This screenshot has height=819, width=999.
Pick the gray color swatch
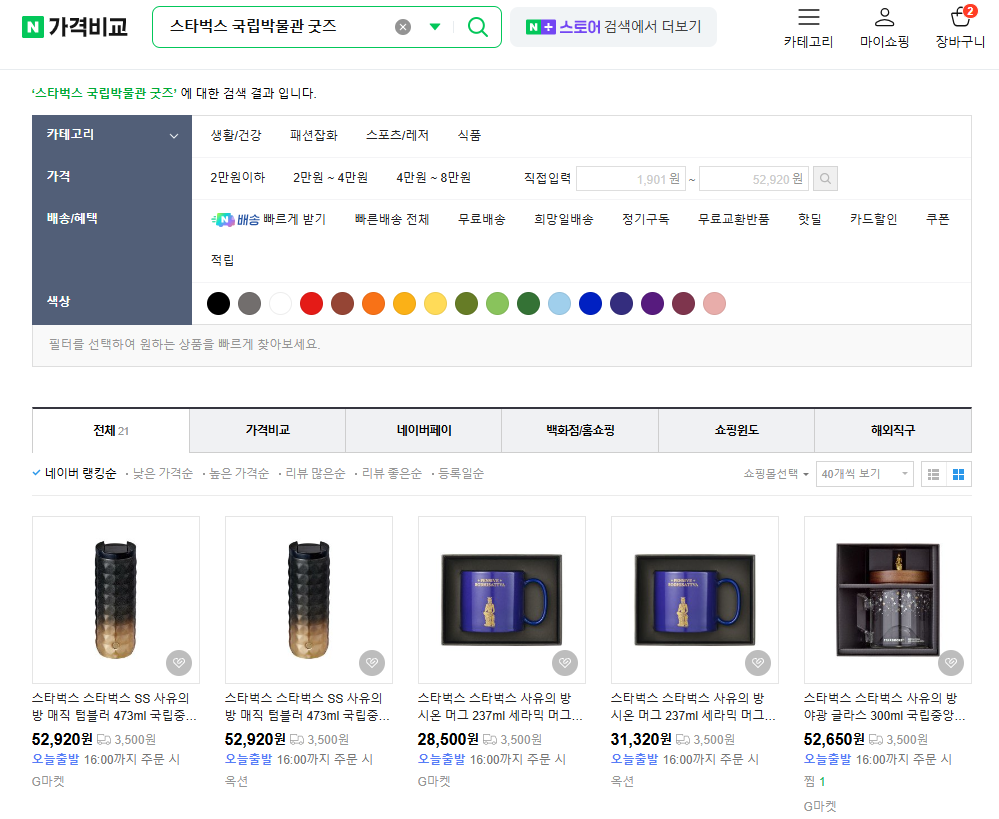click(x=249, y=303)
